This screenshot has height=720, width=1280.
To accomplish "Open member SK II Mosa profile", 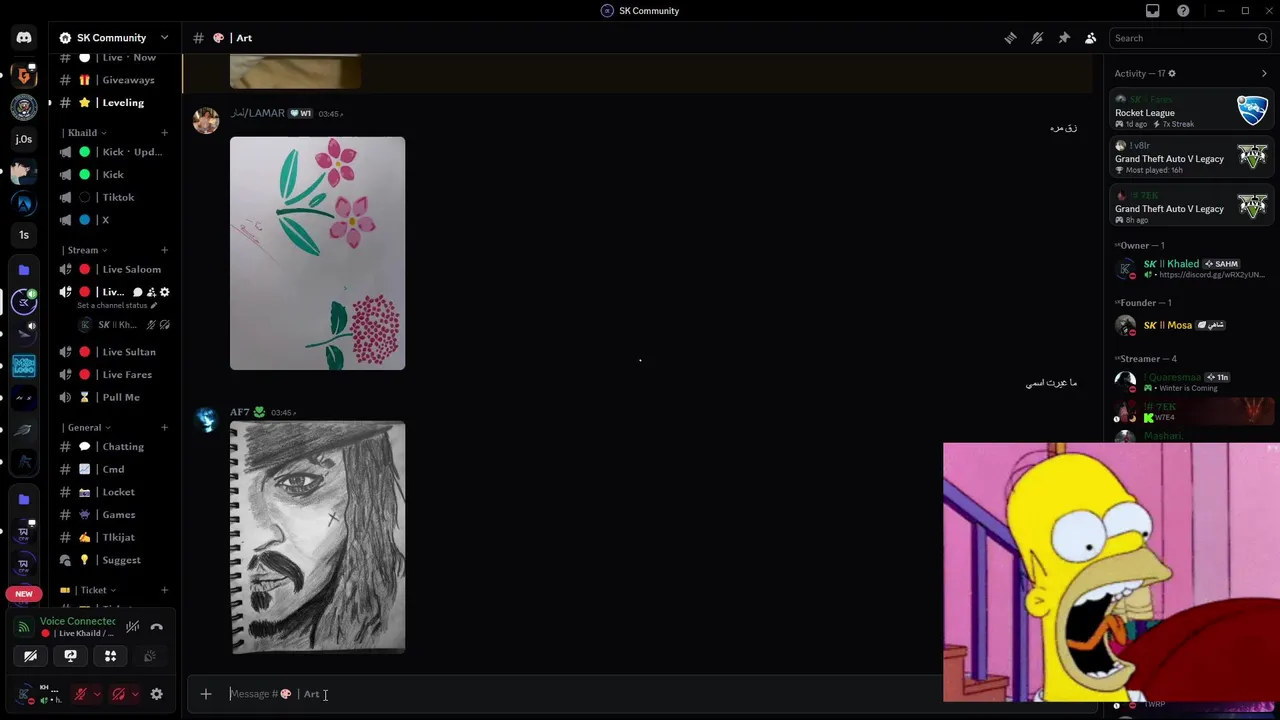I will (1191, 325).
